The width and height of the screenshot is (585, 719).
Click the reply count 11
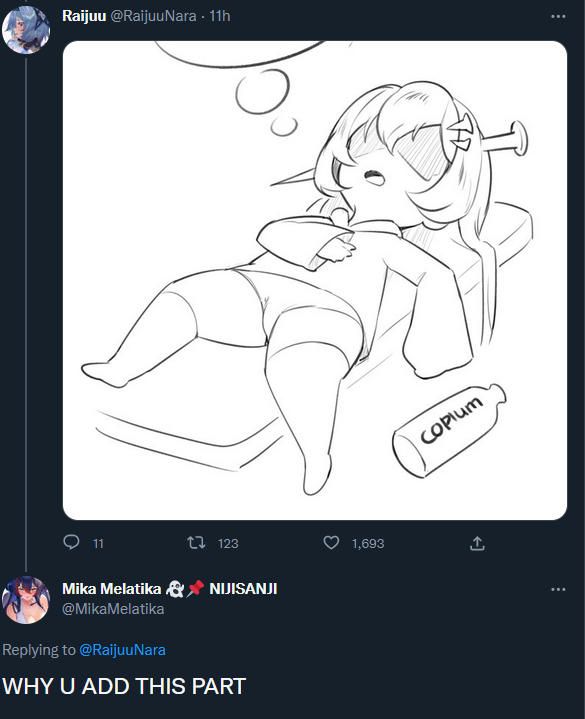(98, 544)
